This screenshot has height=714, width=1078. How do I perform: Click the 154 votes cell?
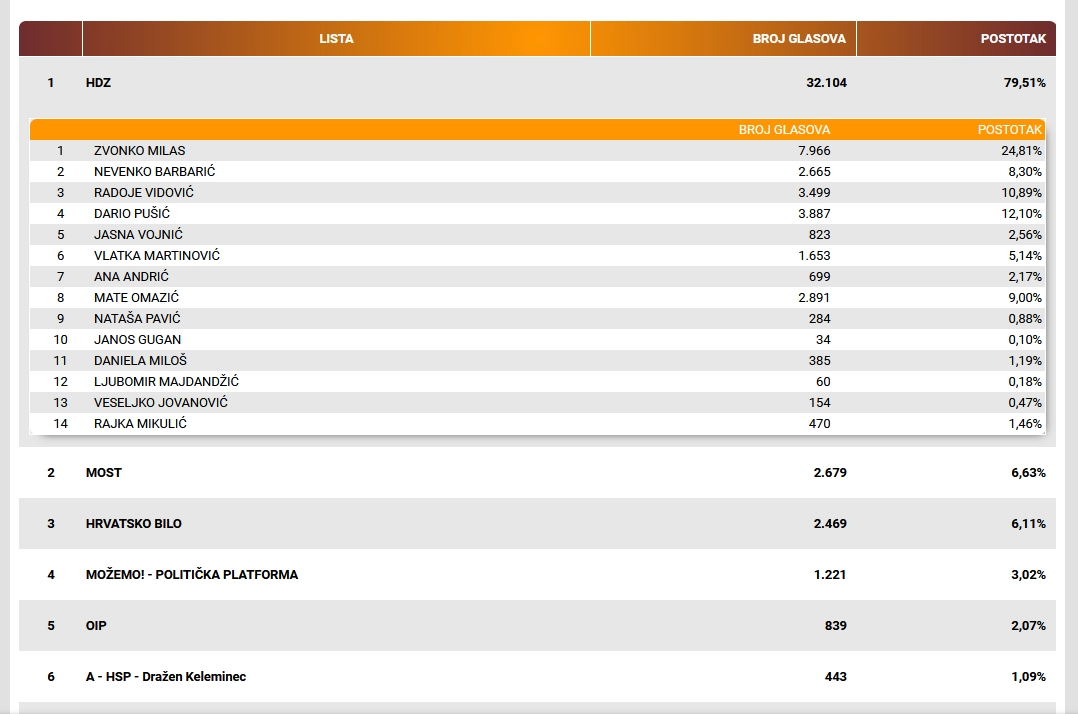[820, 402]
